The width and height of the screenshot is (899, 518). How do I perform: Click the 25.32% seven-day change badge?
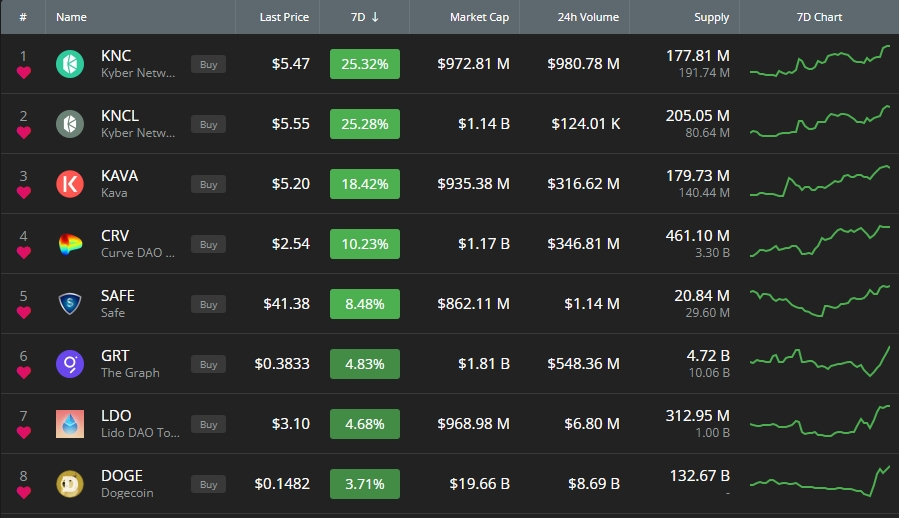click(x=365, y=64)
